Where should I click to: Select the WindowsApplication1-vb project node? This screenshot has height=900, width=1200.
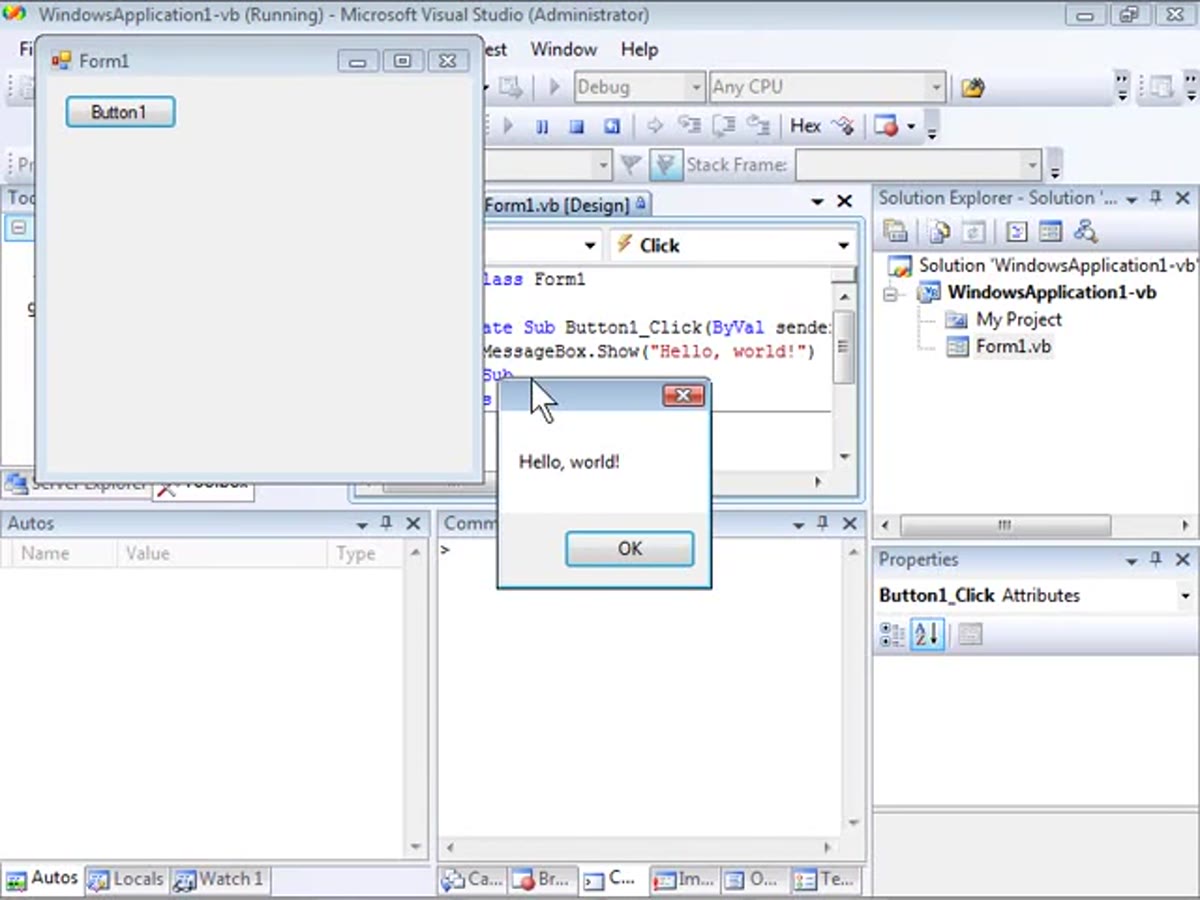(1052, 292)
